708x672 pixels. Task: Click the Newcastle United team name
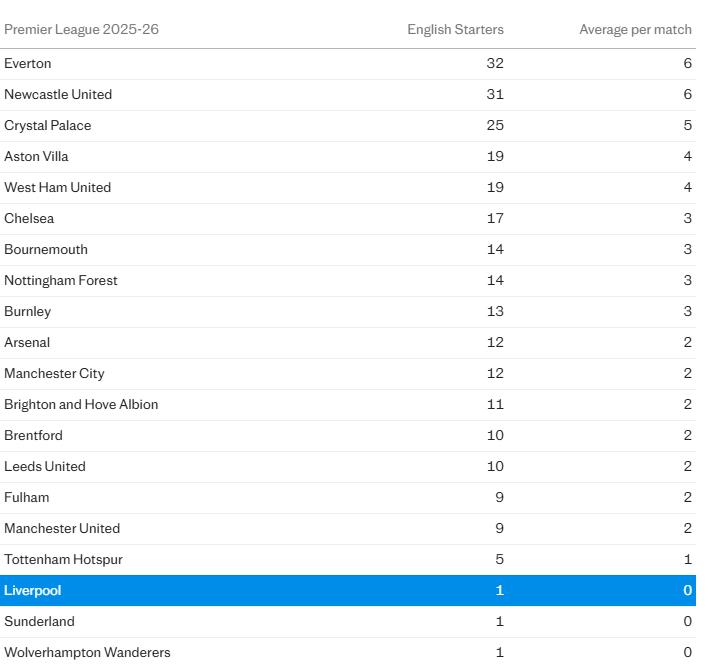pos(58,94)
